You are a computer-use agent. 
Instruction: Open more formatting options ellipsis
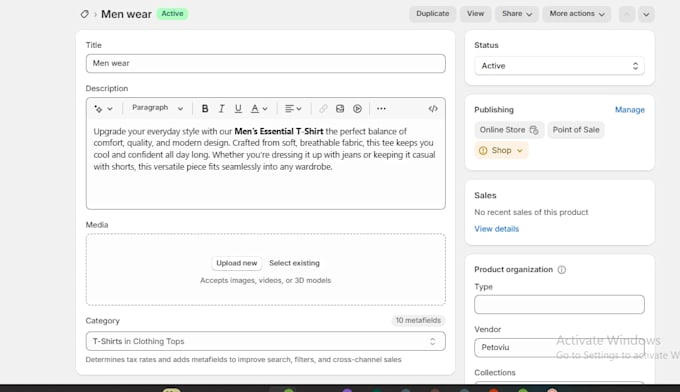pos(381,109)
